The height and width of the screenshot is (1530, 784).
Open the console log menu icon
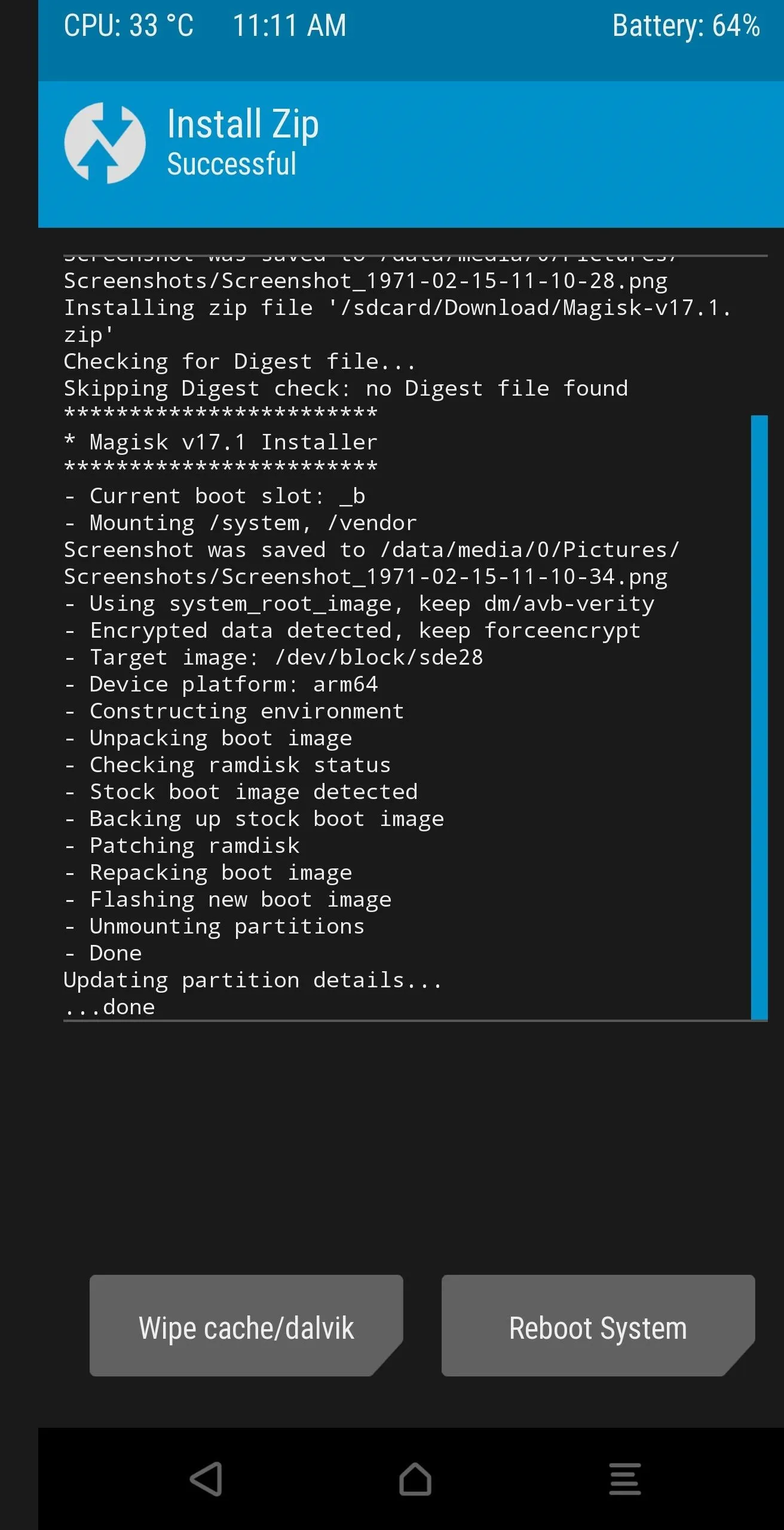[625, 1479]
